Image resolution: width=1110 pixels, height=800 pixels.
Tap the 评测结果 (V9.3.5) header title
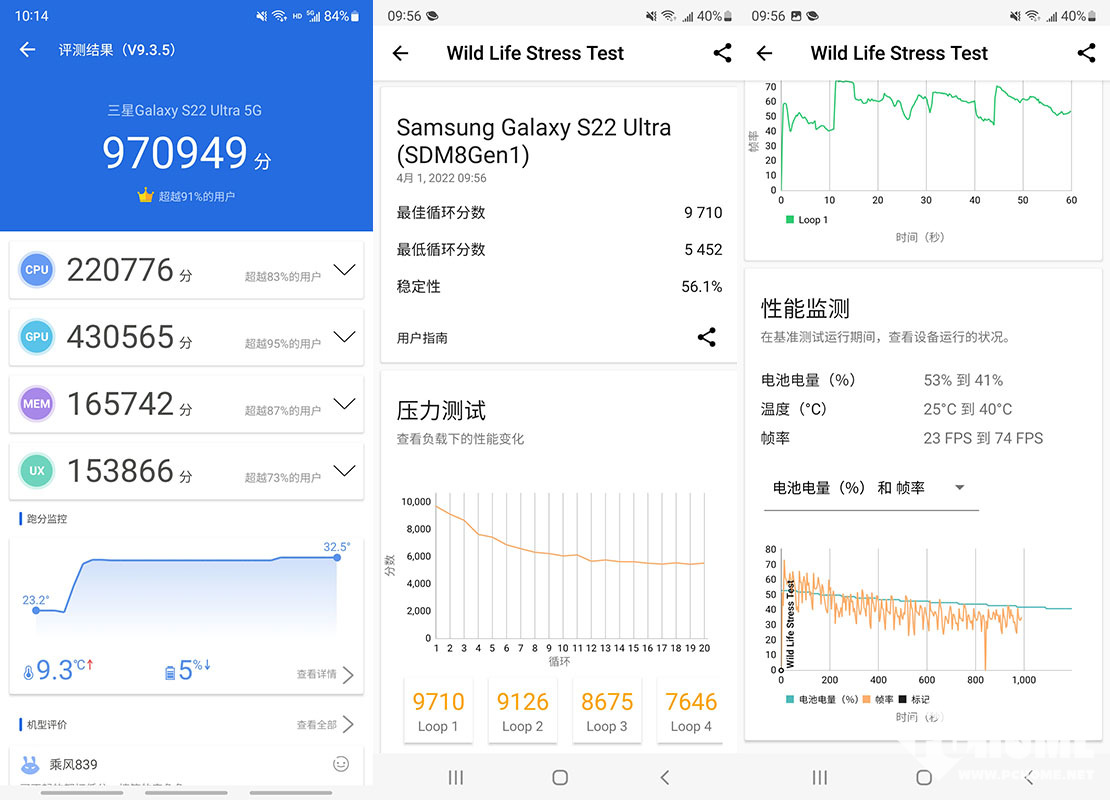coord(117,50)
